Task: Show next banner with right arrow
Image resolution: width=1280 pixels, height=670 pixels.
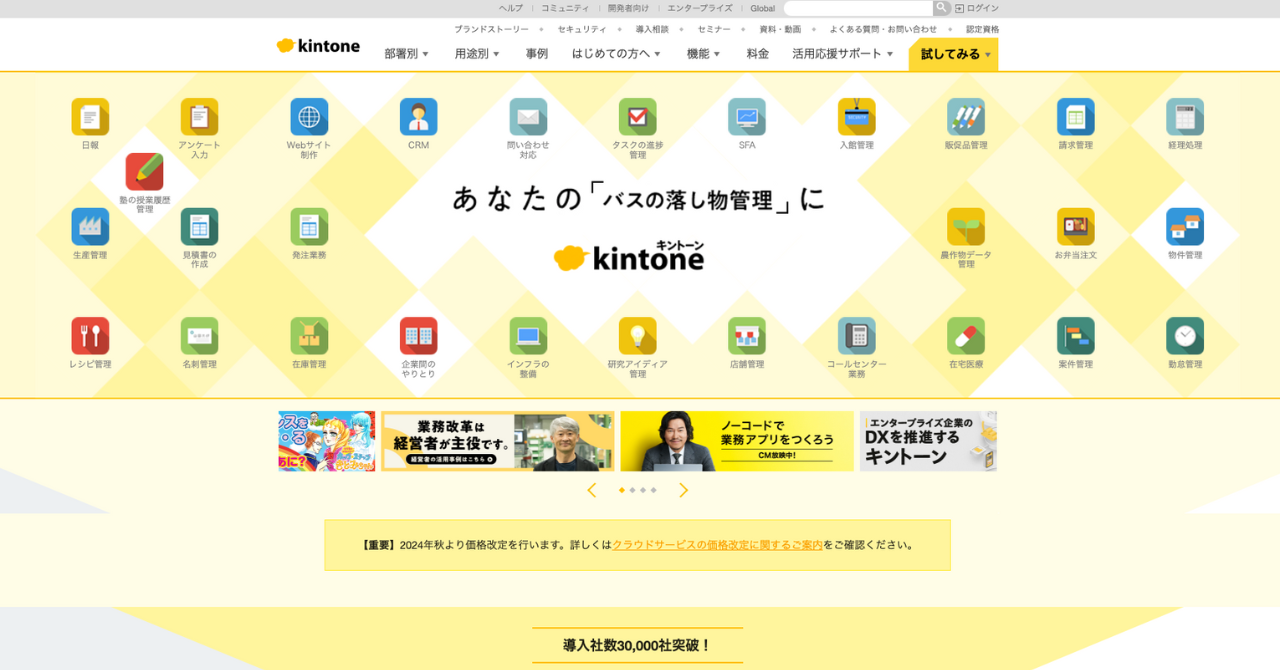Action: (684, 490)
